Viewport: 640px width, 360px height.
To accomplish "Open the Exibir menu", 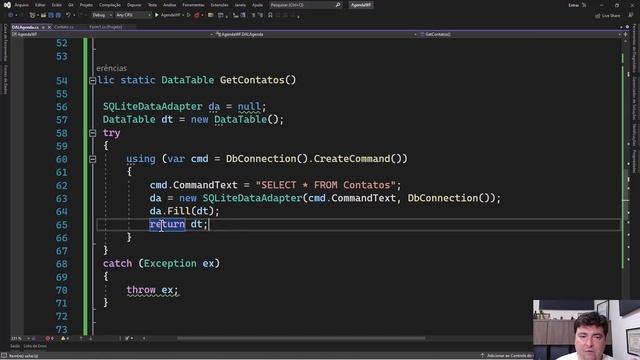I will point(57,5).
